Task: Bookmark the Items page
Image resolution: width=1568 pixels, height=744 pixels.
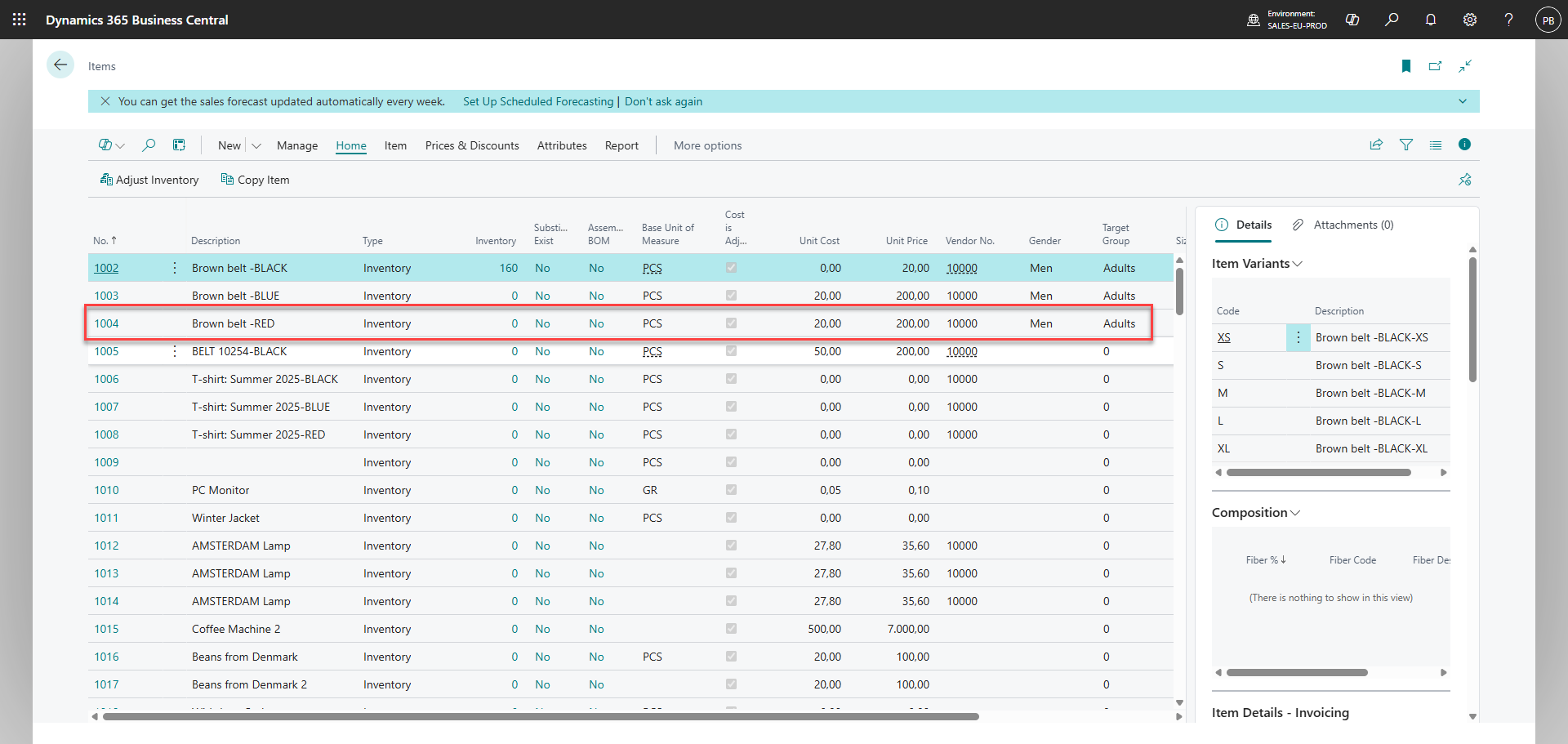Action: click(x=1406, y=66)
